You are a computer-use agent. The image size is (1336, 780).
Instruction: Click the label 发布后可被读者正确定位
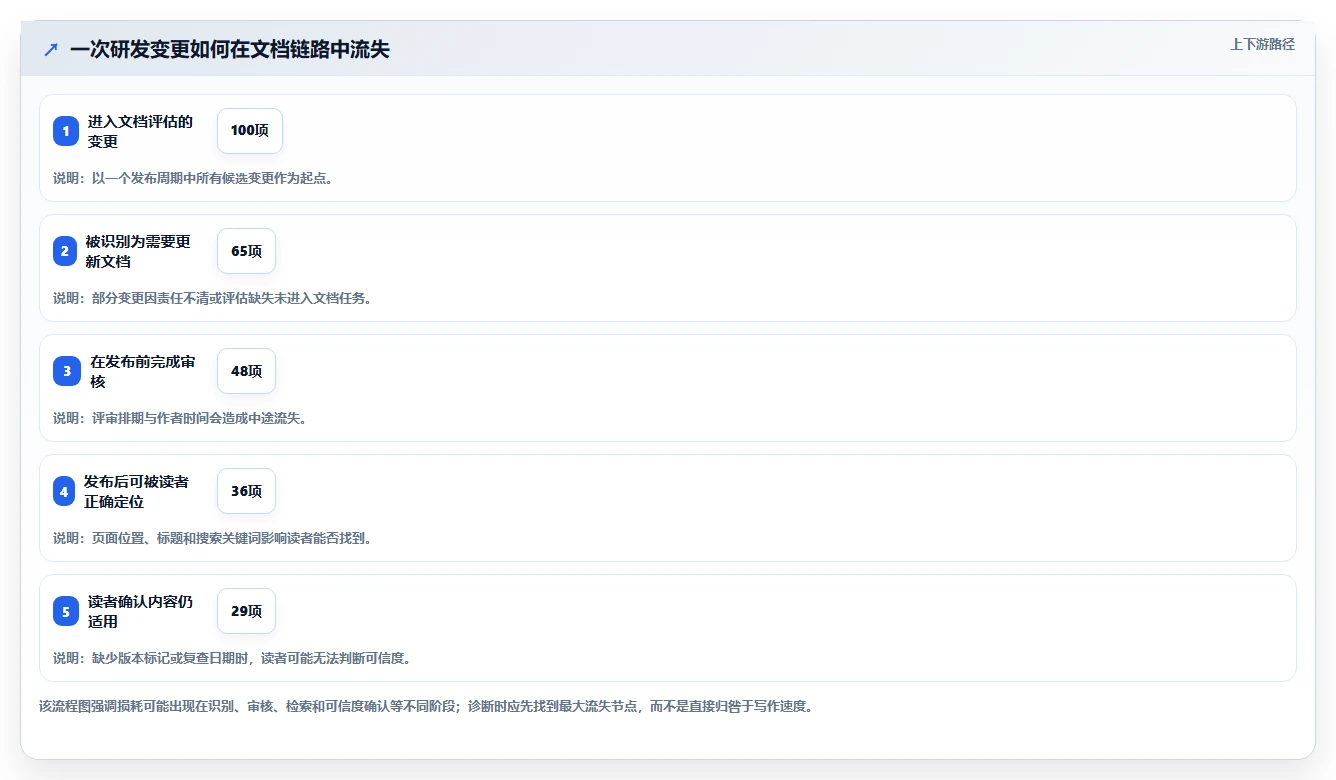click(x=138, y=491)
